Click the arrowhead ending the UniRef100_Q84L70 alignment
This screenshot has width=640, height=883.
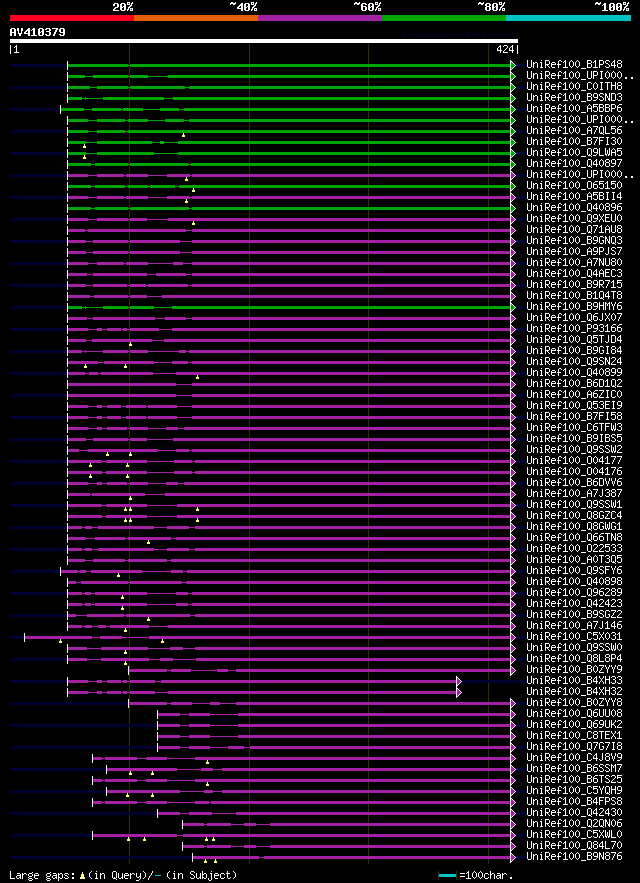click(x=513, y=846)
